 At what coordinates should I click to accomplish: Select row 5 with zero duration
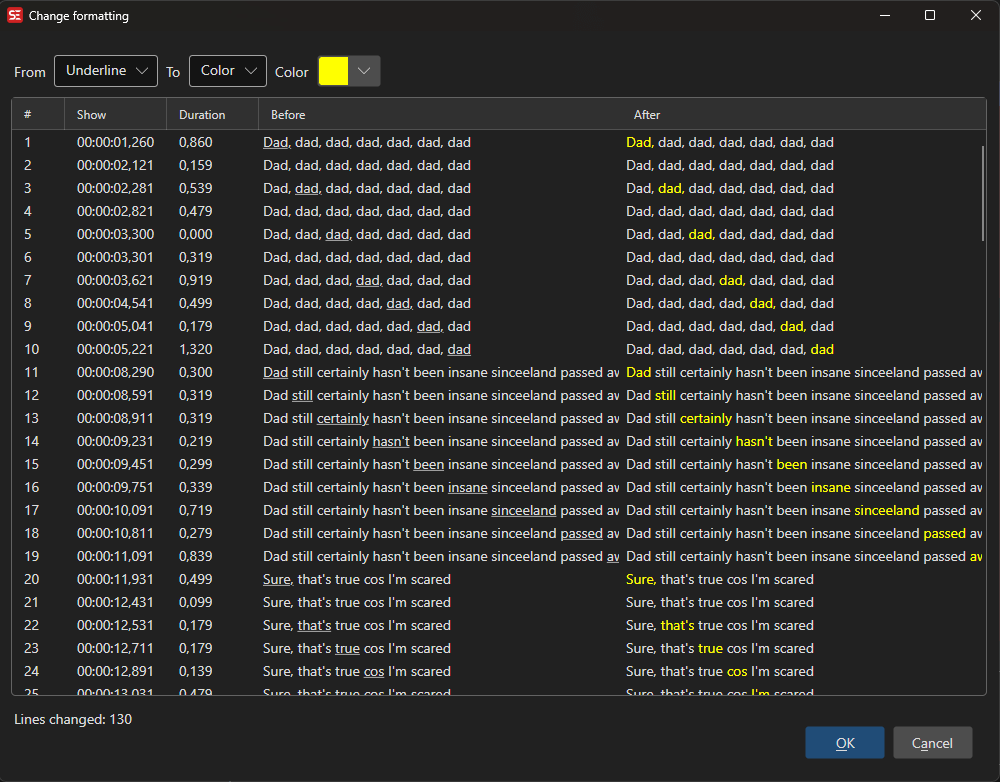pyautogui.click(x=300, y=234)
